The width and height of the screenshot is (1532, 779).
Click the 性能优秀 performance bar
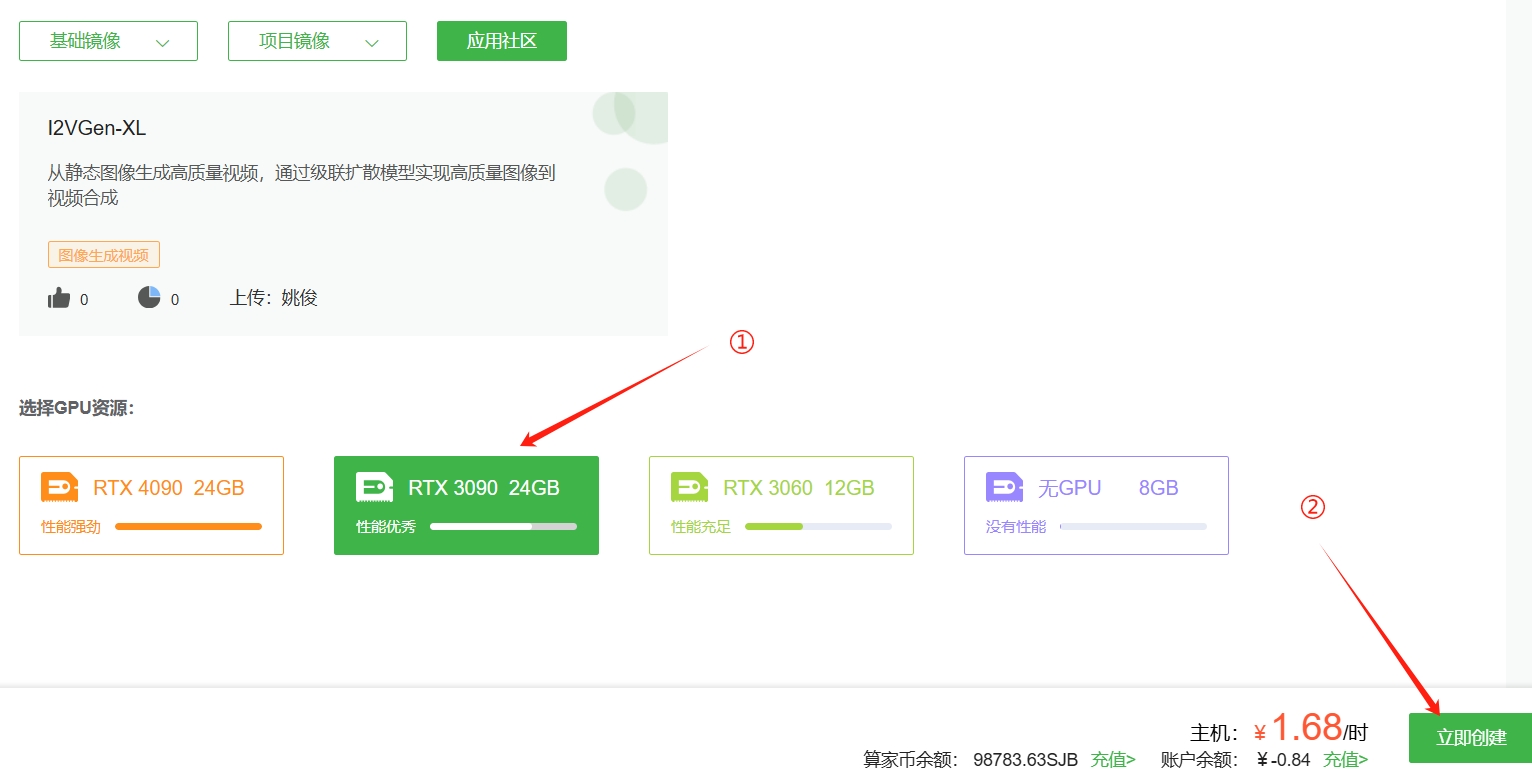[x=503, y=526]
